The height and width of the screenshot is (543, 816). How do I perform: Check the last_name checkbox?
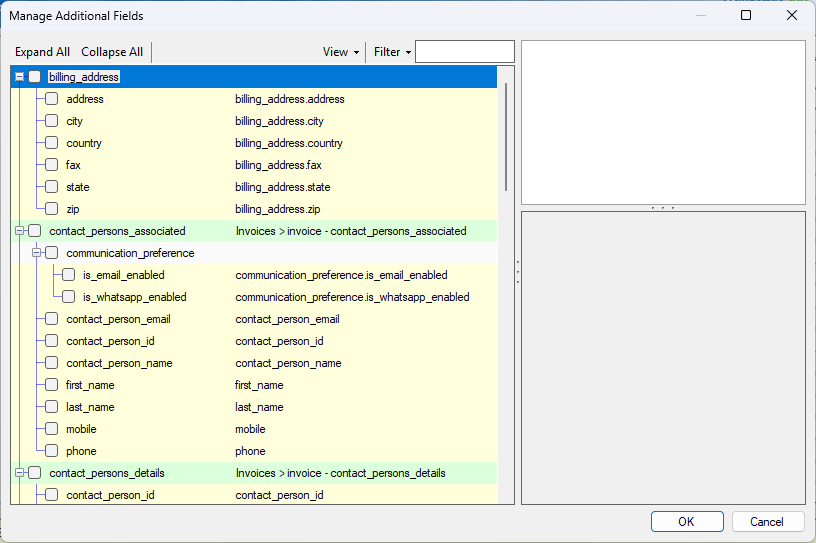52,407
